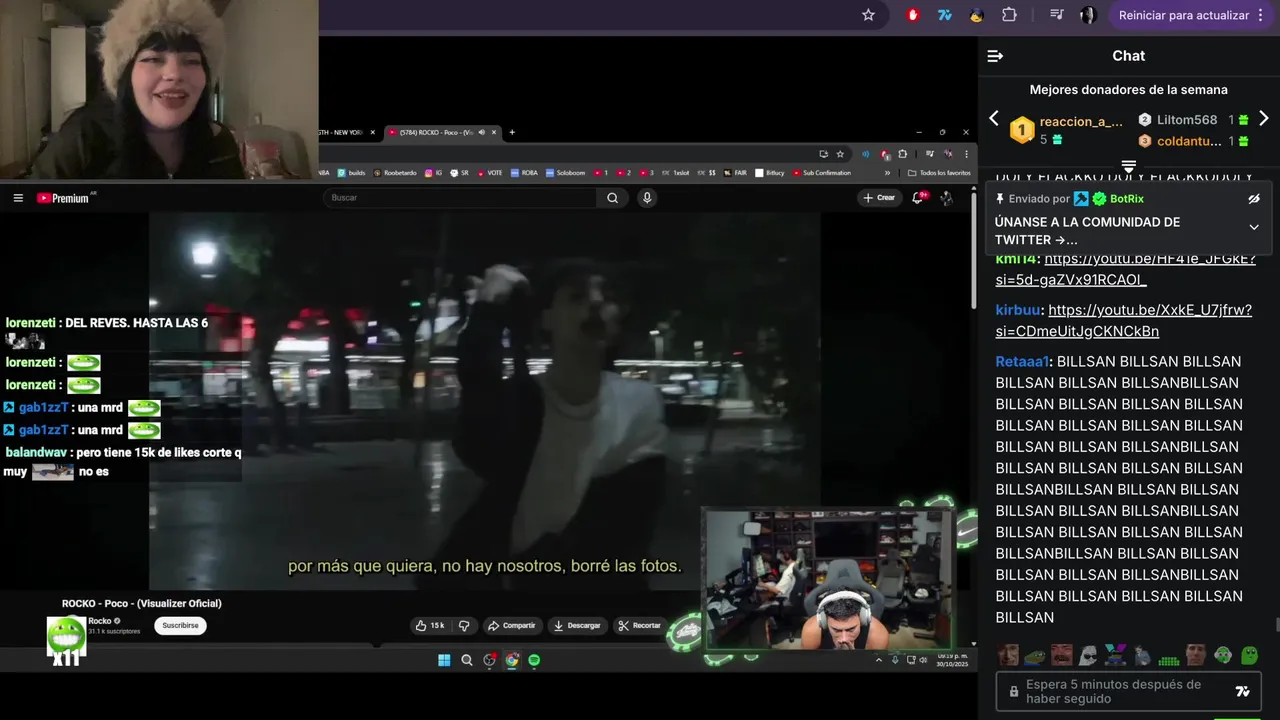This screenshot has width=1280, height=720.
Task: Open a new tab in the inner browser
Action: pos(512,132)
